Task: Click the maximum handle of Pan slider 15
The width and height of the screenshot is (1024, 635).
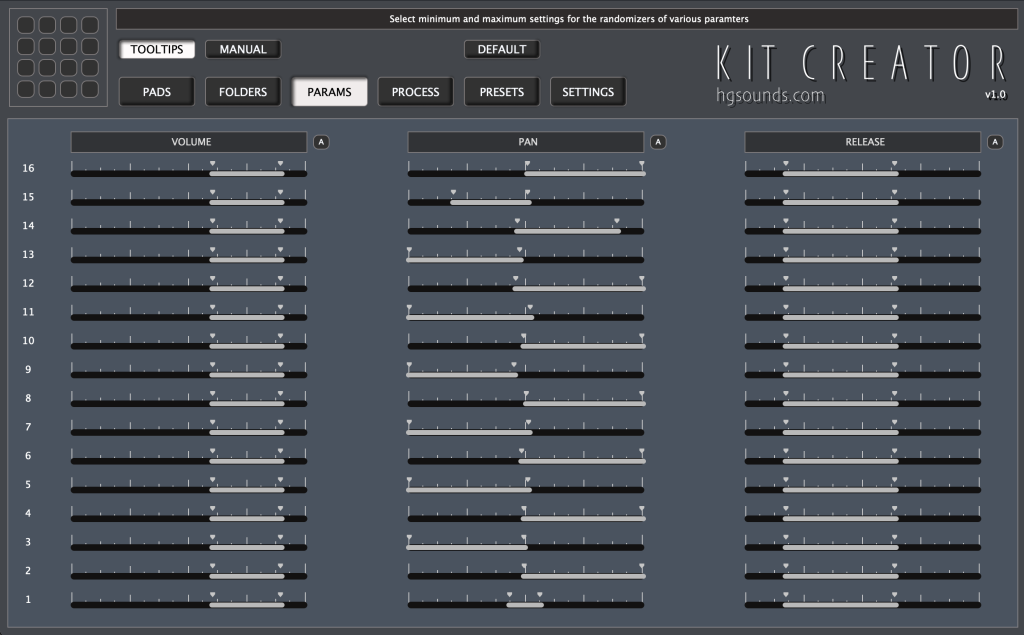Action: click(528, 193)
